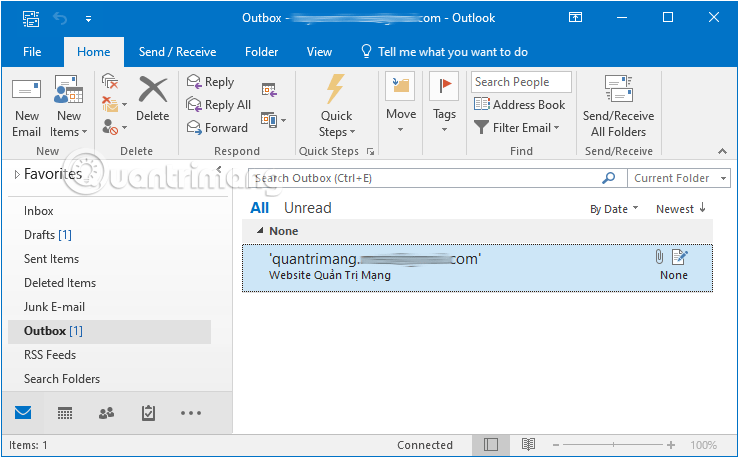Click the Undo arrow in title bar
Viewport: 738px width, 458px height.
click(60, 18)
